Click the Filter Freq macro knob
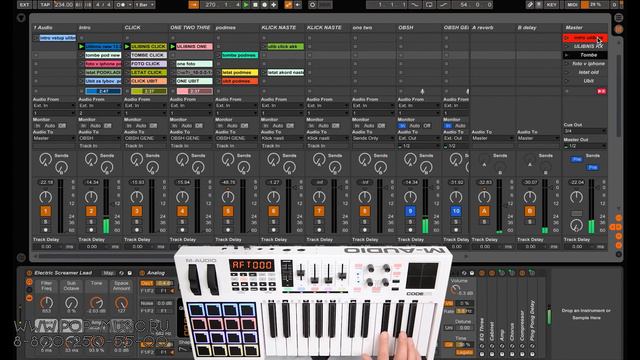640x360 pixels. coord(47,303)
